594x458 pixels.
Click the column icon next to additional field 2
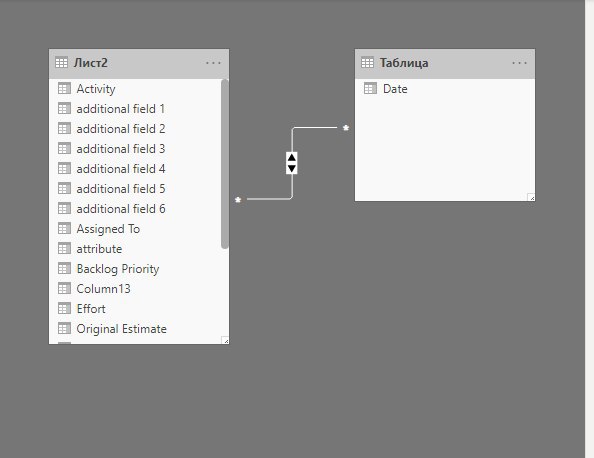point(64,129)
